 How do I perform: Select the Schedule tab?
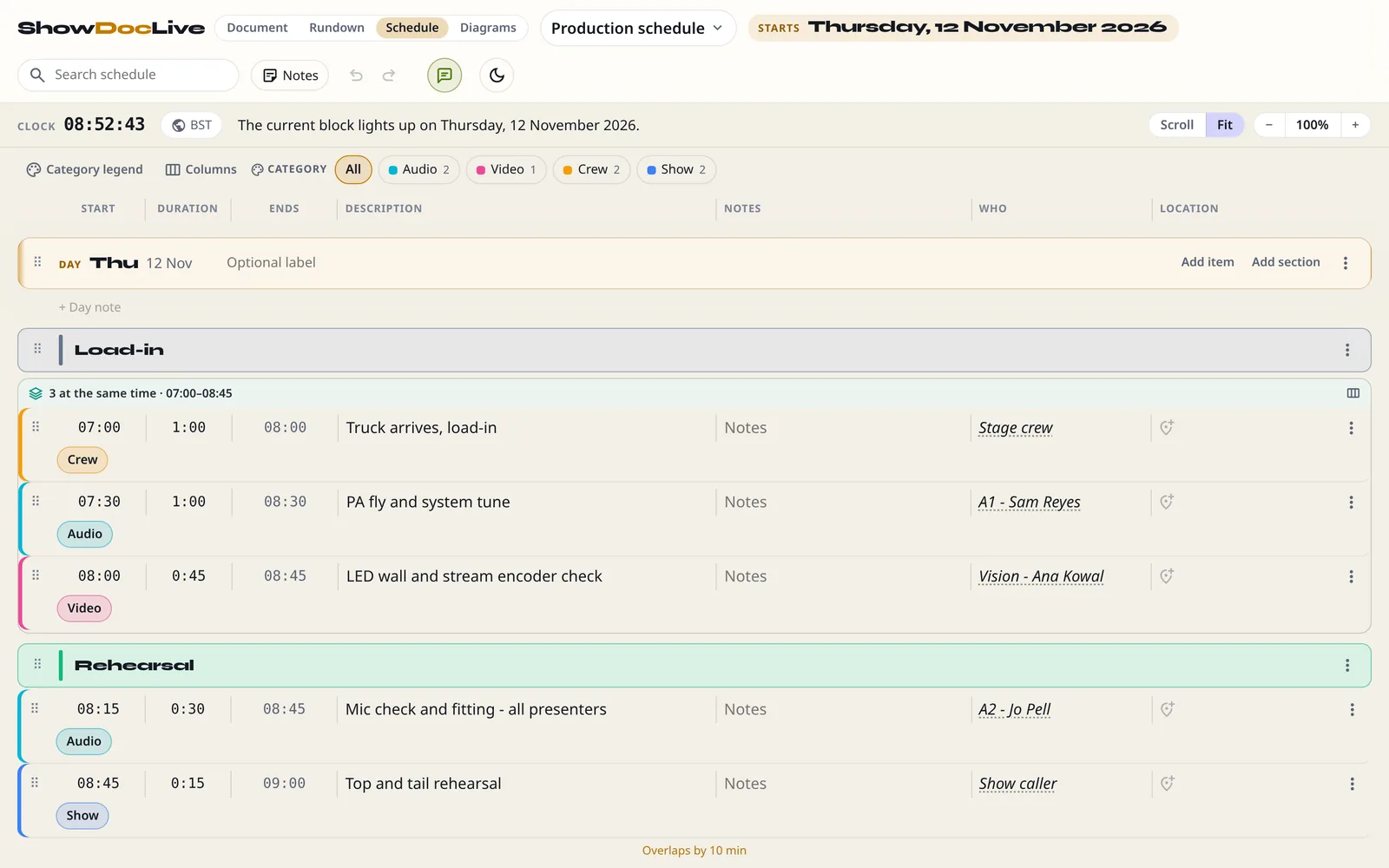click(x=412, y=28)
